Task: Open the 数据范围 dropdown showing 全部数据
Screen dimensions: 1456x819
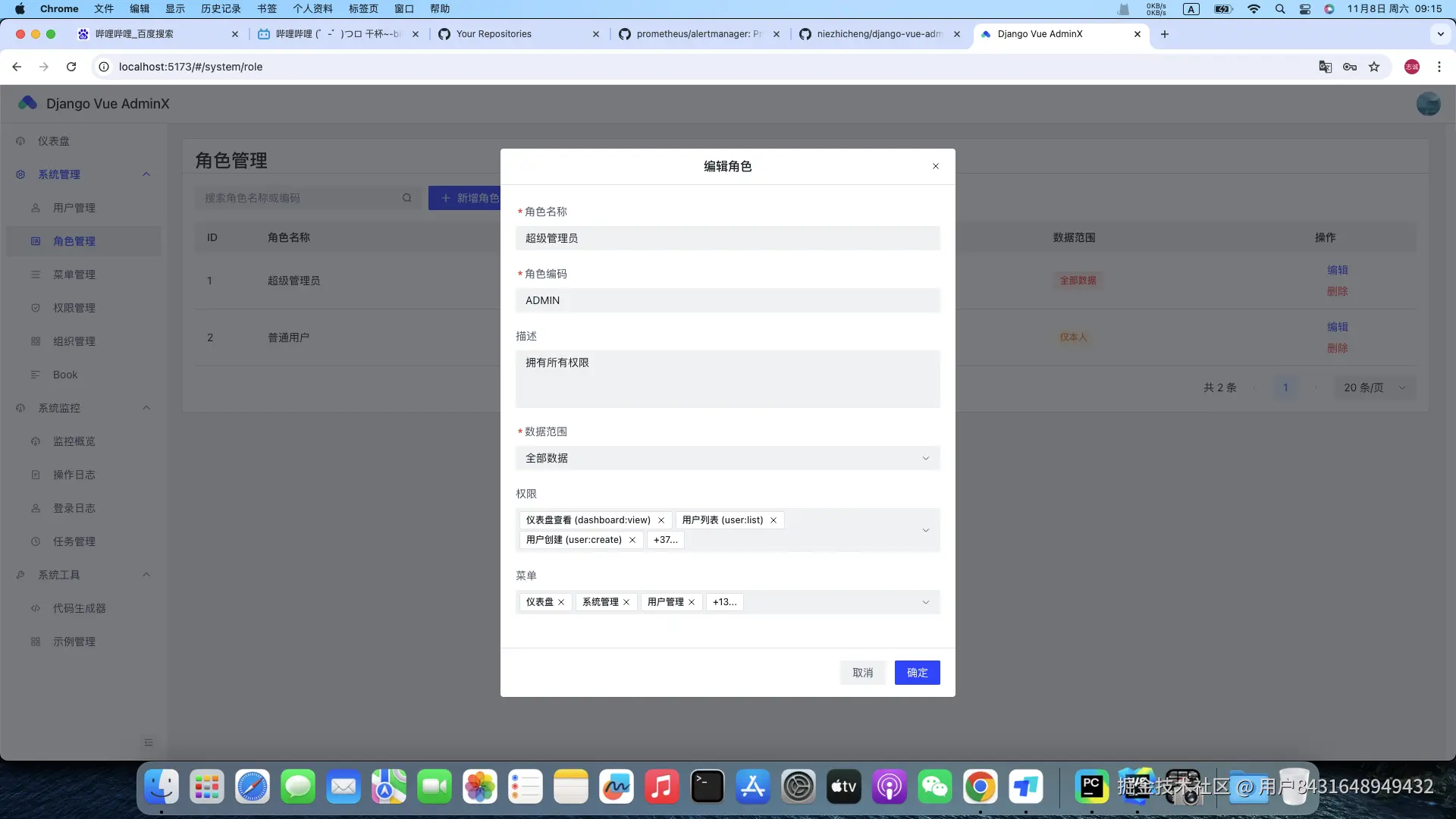Action: tap(727, 457)
